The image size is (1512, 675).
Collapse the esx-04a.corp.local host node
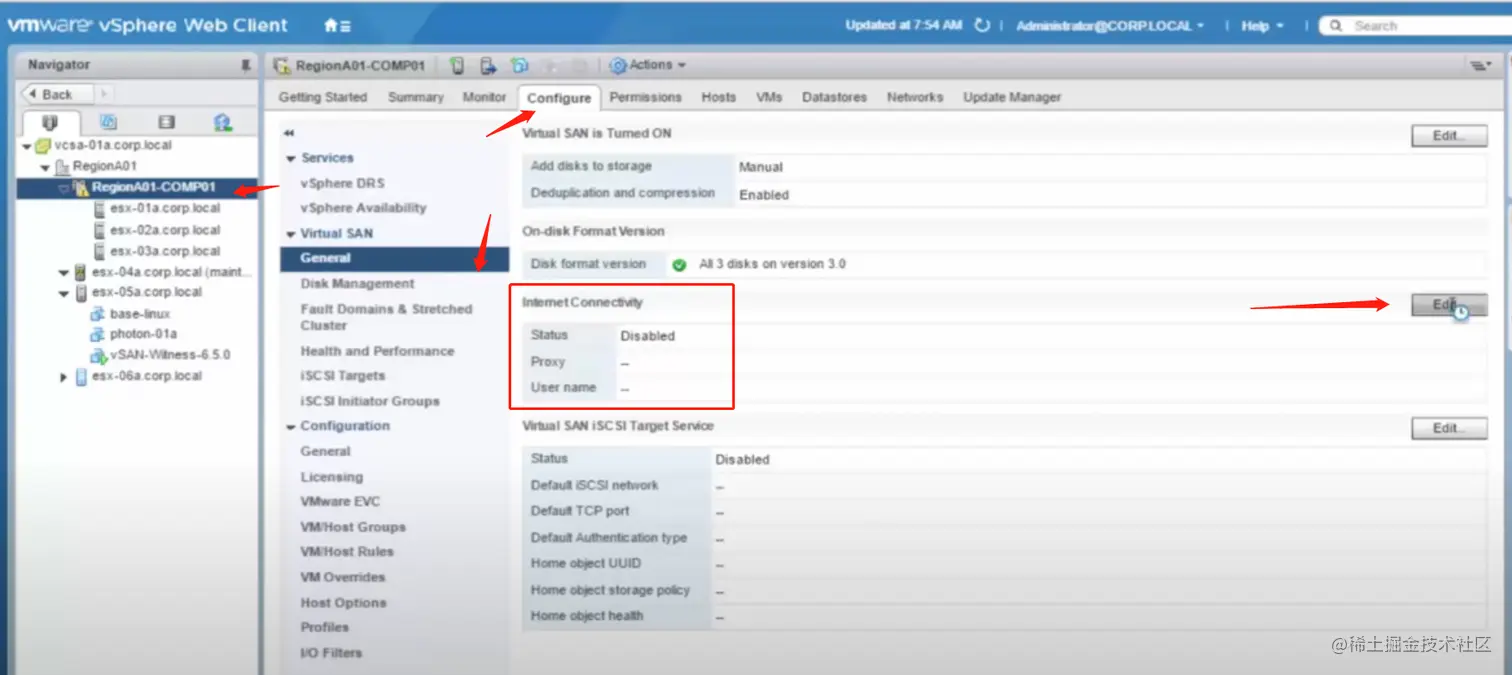65,273
